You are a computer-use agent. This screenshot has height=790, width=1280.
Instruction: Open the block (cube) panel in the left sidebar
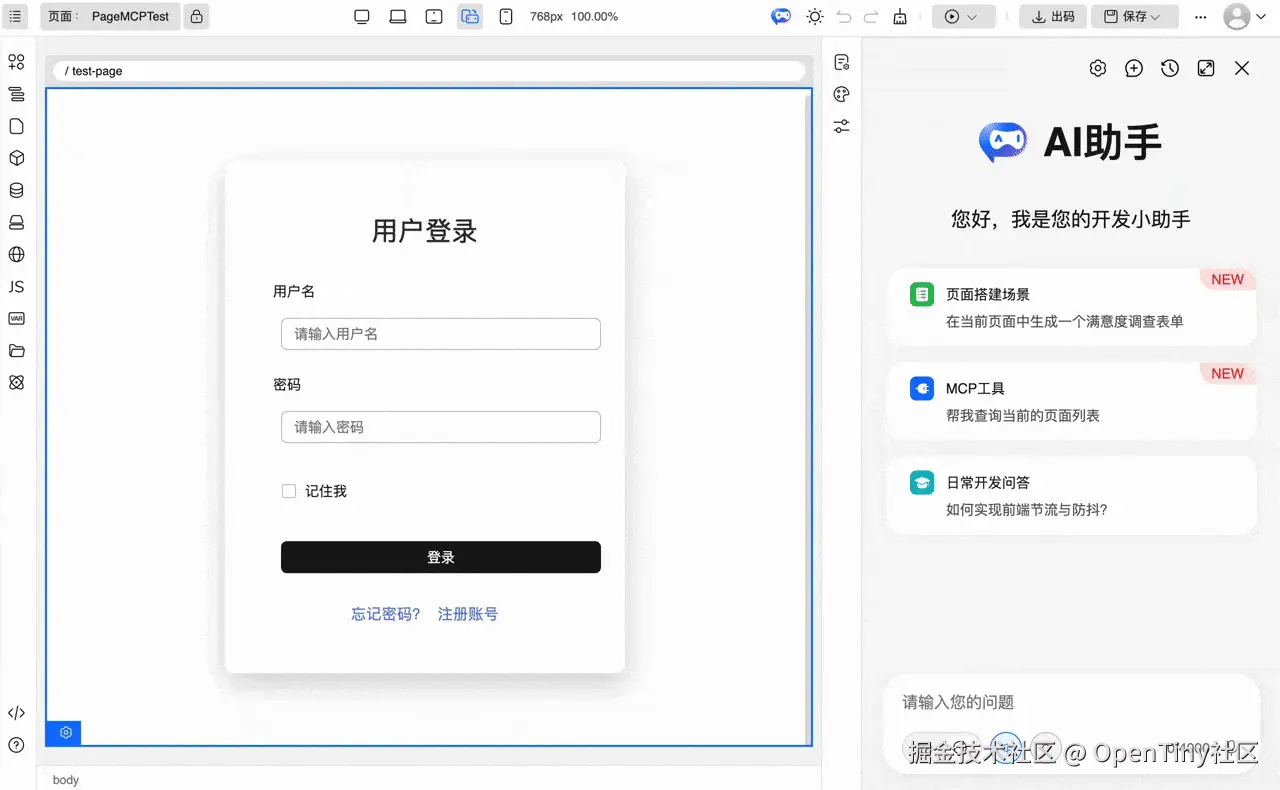16,158
